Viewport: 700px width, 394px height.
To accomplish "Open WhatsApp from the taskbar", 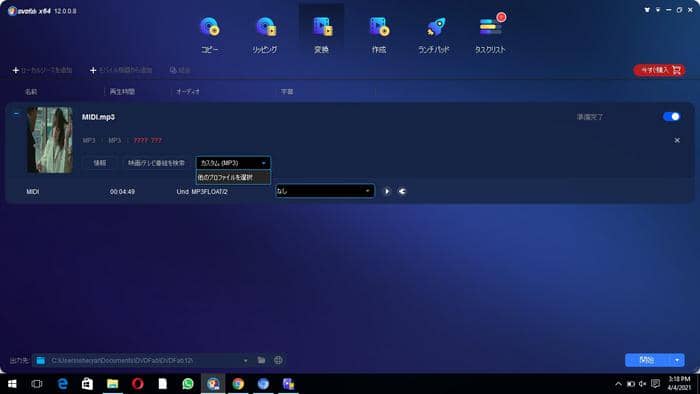I will 188,384.
